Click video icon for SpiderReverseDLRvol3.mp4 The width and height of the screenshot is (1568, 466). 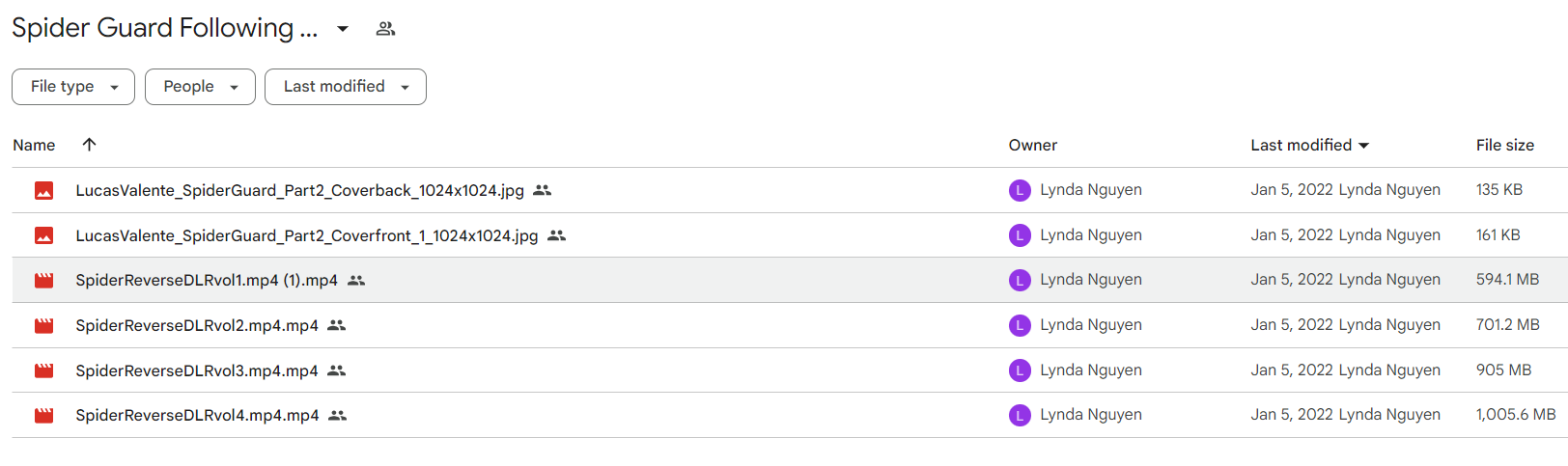(44, 370)
